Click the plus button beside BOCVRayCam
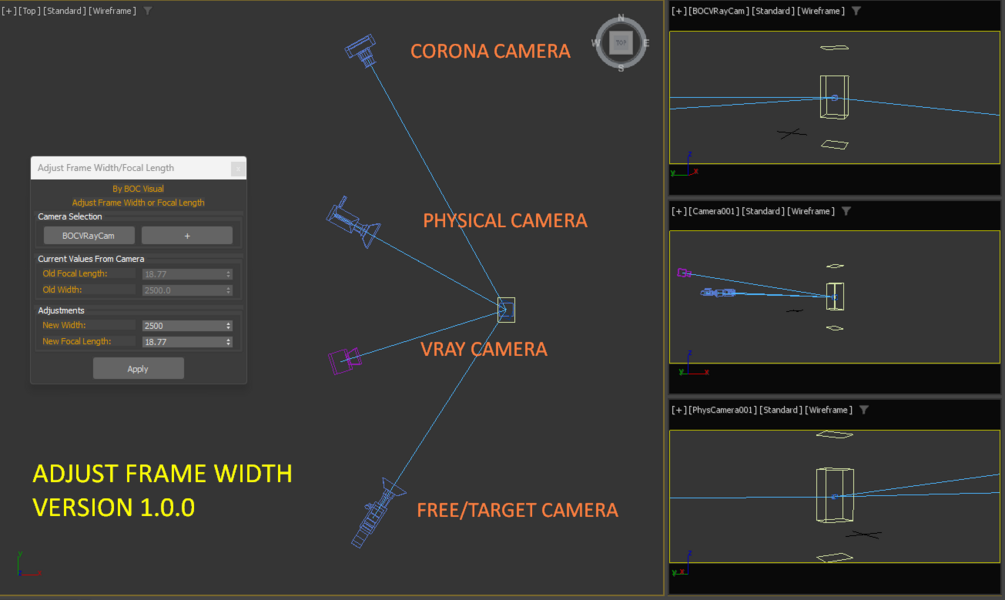This screenshot has height=600, width=1005. [187, 235]
